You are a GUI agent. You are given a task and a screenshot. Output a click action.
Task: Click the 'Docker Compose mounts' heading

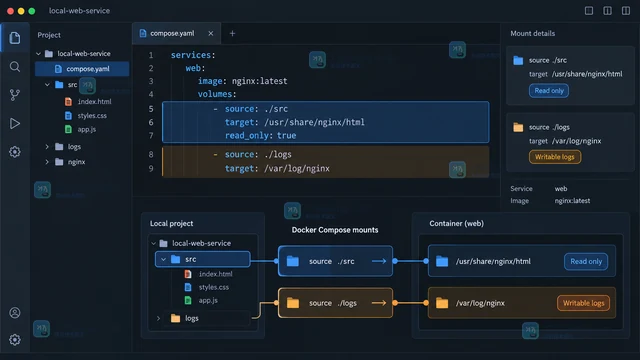(335, 230)
